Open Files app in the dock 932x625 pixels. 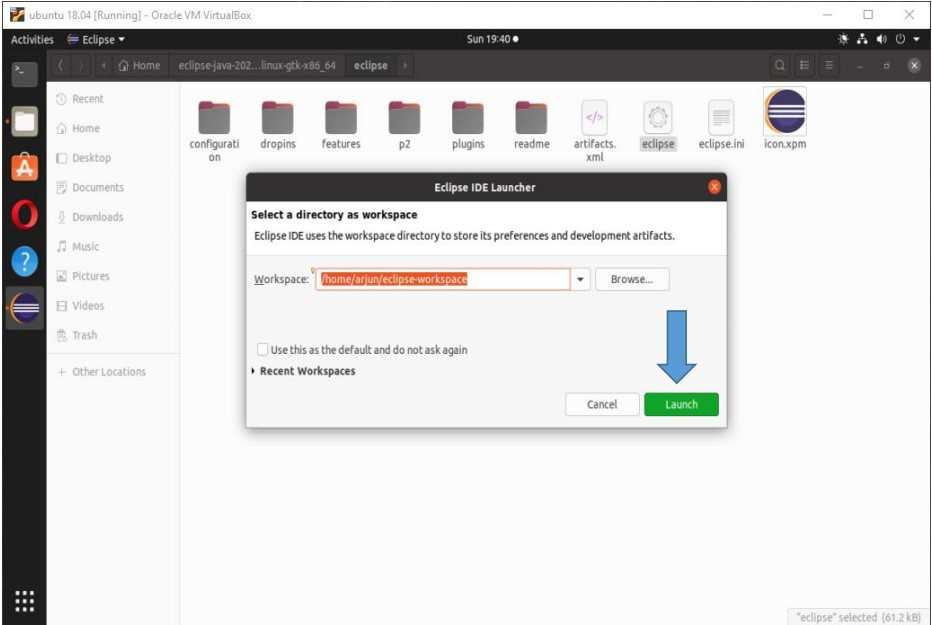tap(25, 121)
